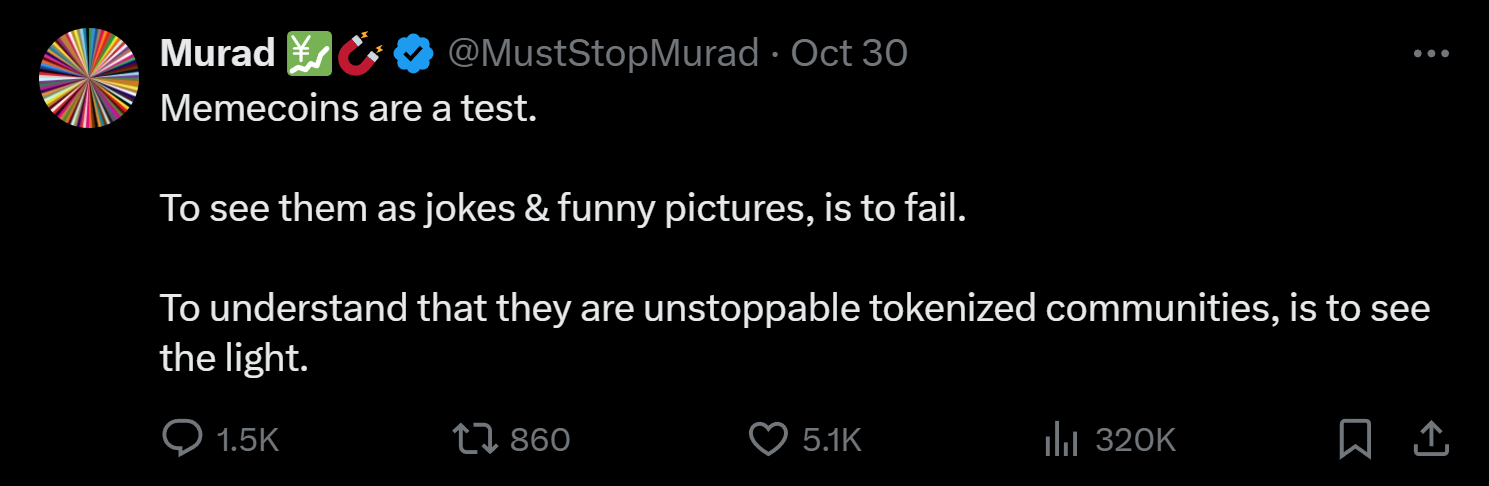This screenshot has height=486, width=1489.
Task: Like the tweet with the heart icon
Action: (x=768, y=438)
